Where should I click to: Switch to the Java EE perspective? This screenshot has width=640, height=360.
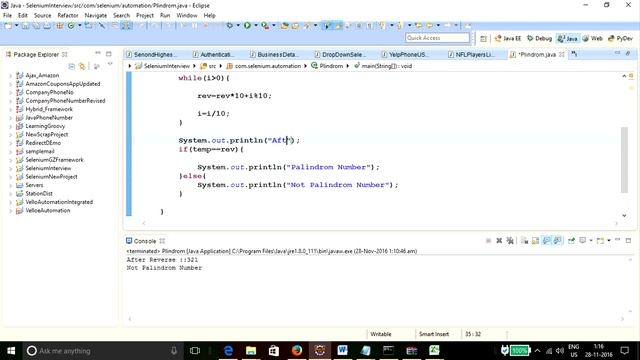[508, 38]
